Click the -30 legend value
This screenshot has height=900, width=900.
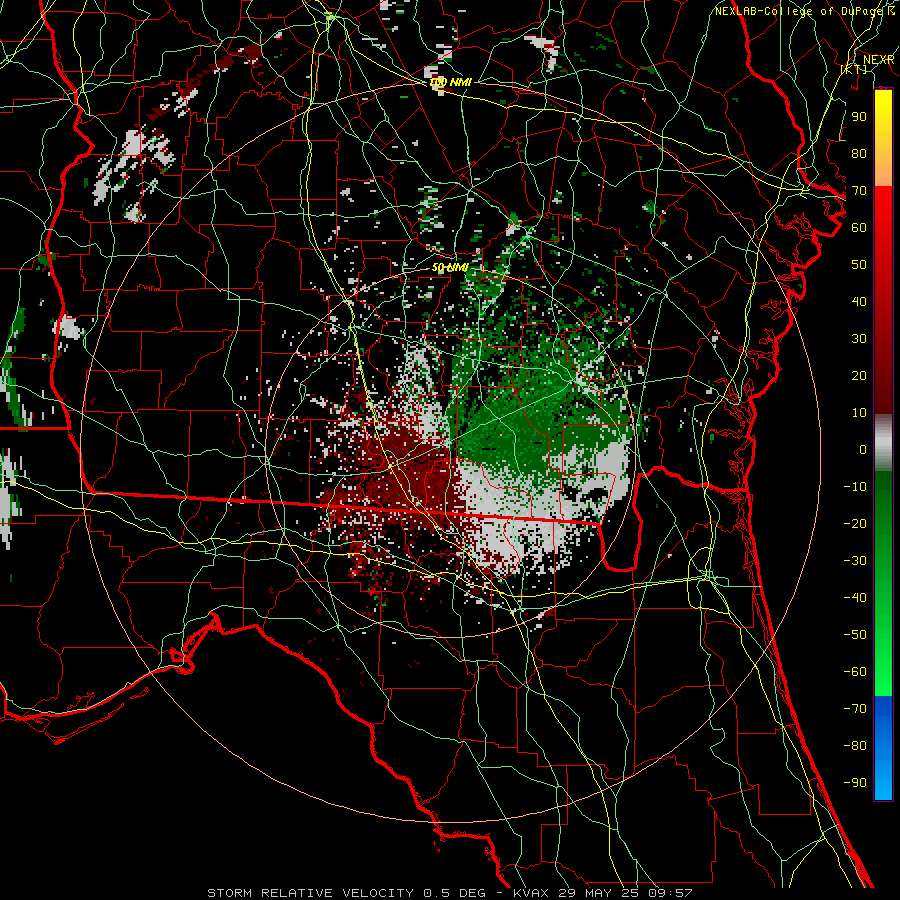click(855, 561)
